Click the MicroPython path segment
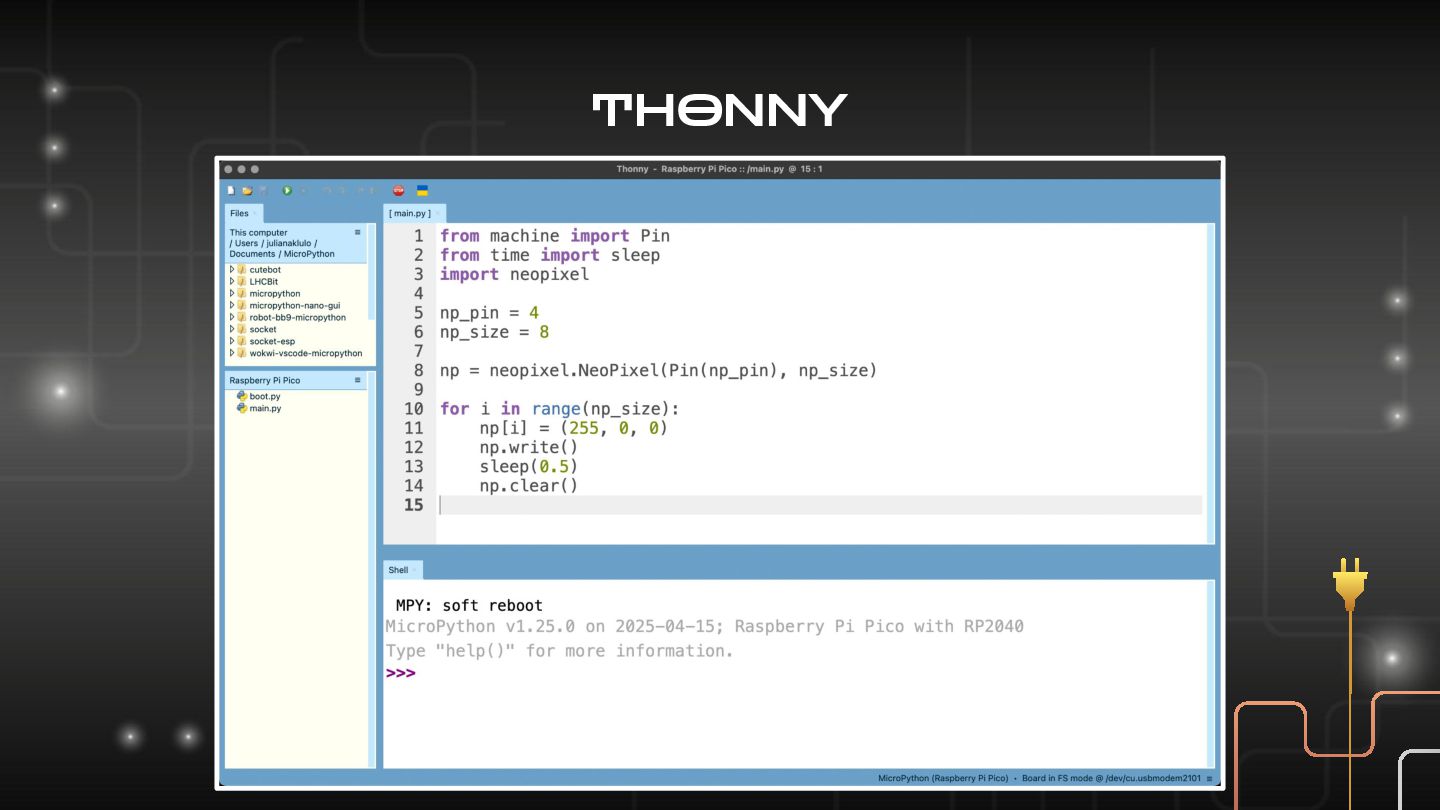1440x810 pixels. (x=309, y=254)
